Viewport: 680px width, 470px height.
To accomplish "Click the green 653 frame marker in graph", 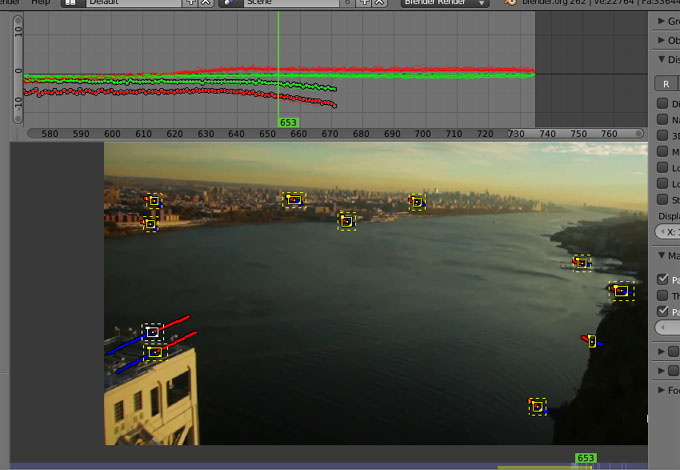I will tap(288, 123).
